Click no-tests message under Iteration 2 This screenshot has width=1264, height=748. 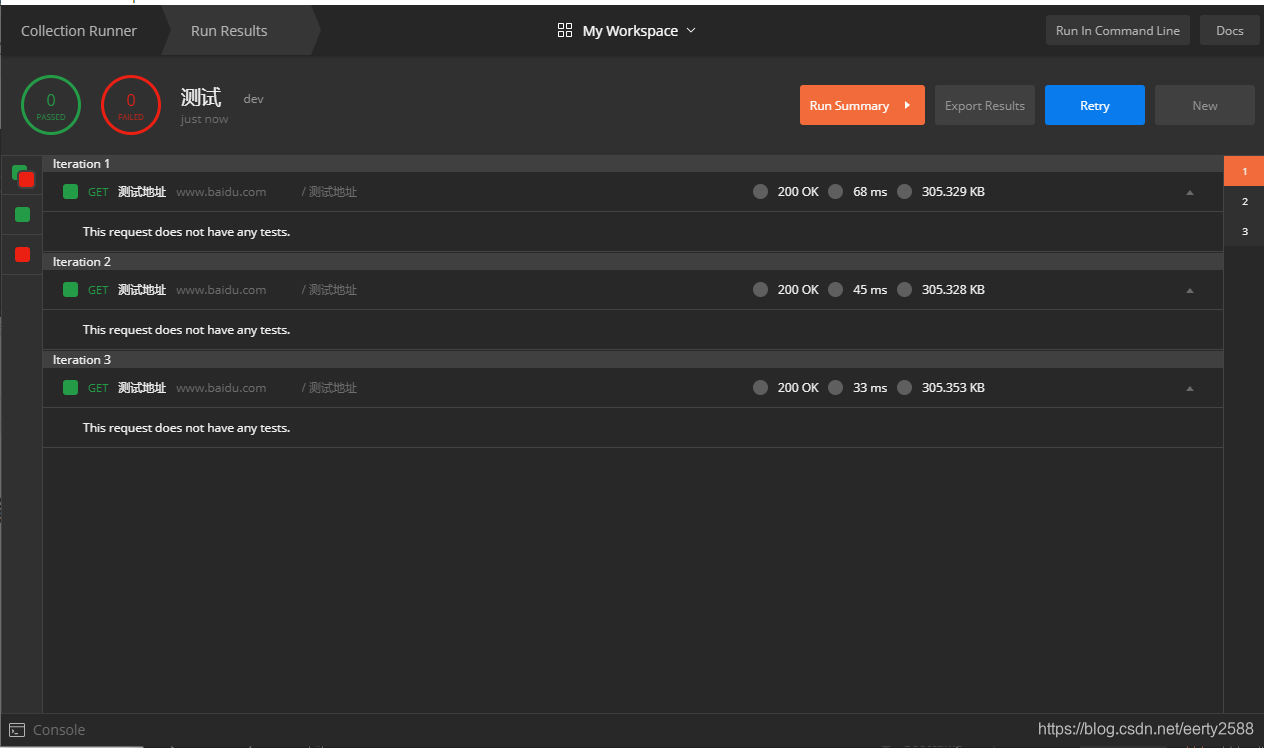pyautogui.click(x=186, y=330)
